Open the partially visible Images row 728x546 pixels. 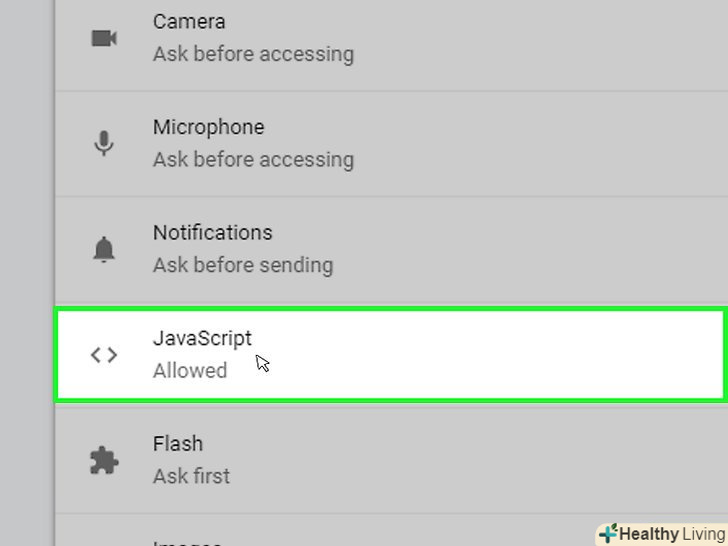(186, 540)
